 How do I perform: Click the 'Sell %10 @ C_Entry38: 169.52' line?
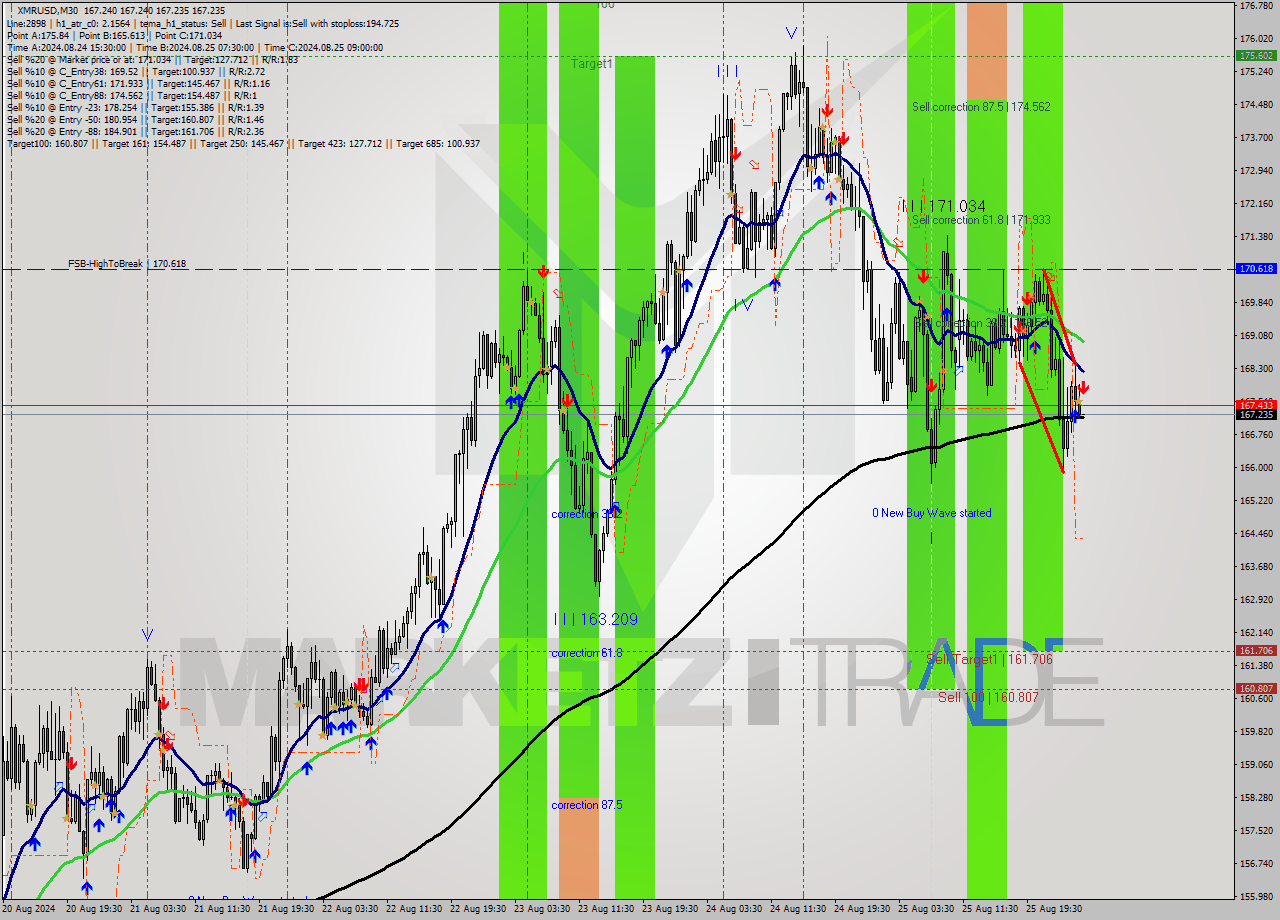point(136,71)
